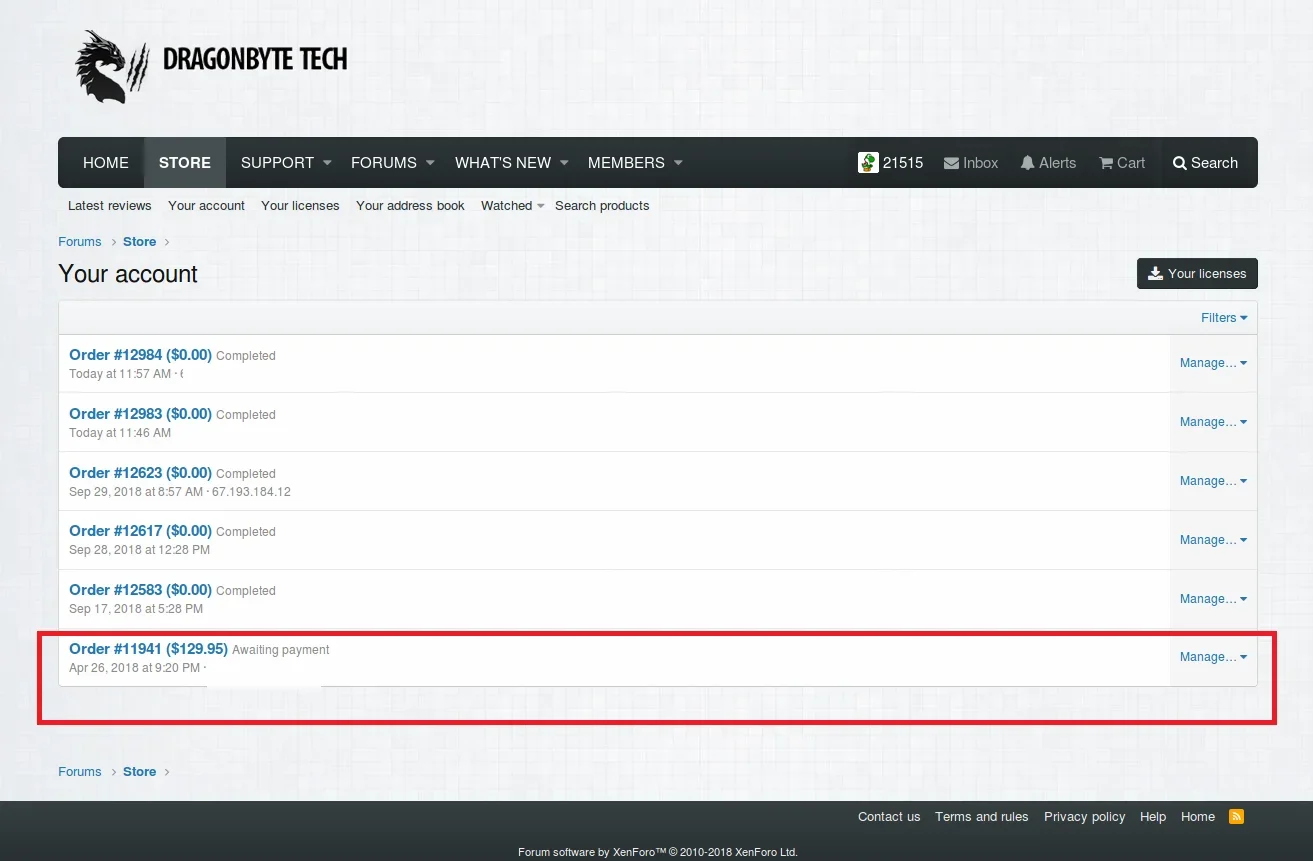
Task: Open Contact us footer link
Action: tap(889, 817)
